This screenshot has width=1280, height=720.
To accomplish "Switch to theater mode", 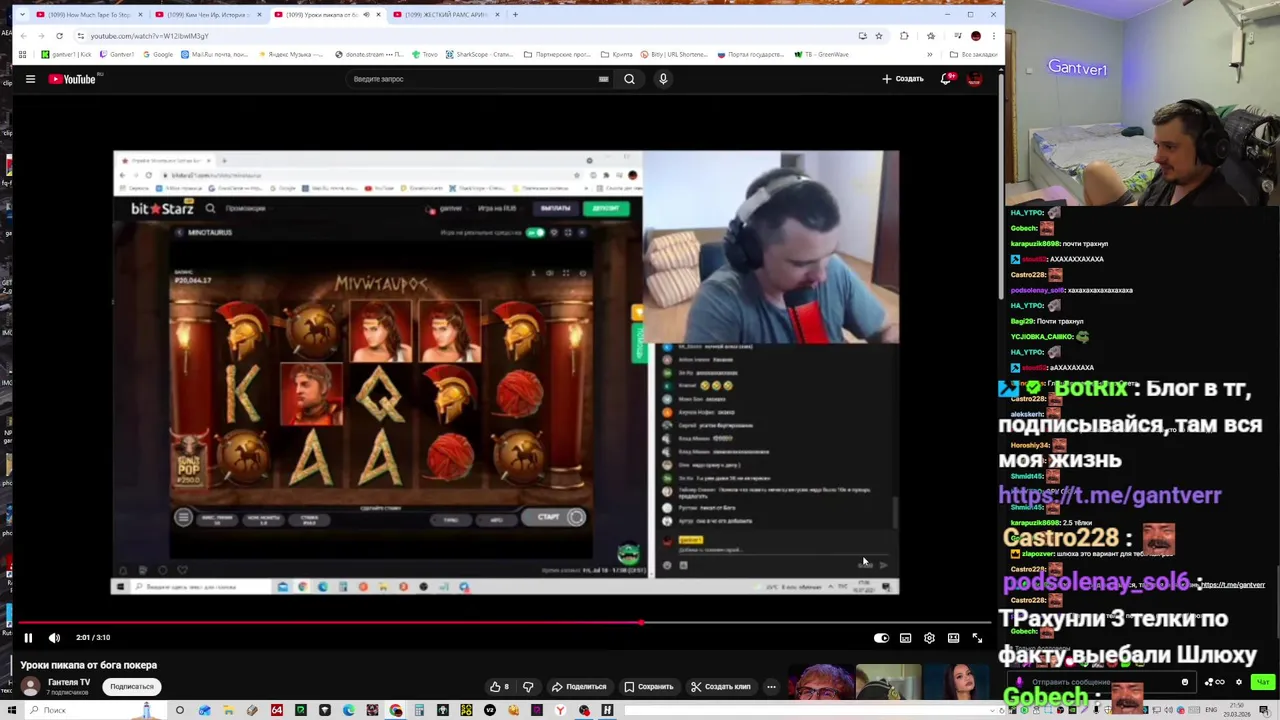I will coord(953,638).
